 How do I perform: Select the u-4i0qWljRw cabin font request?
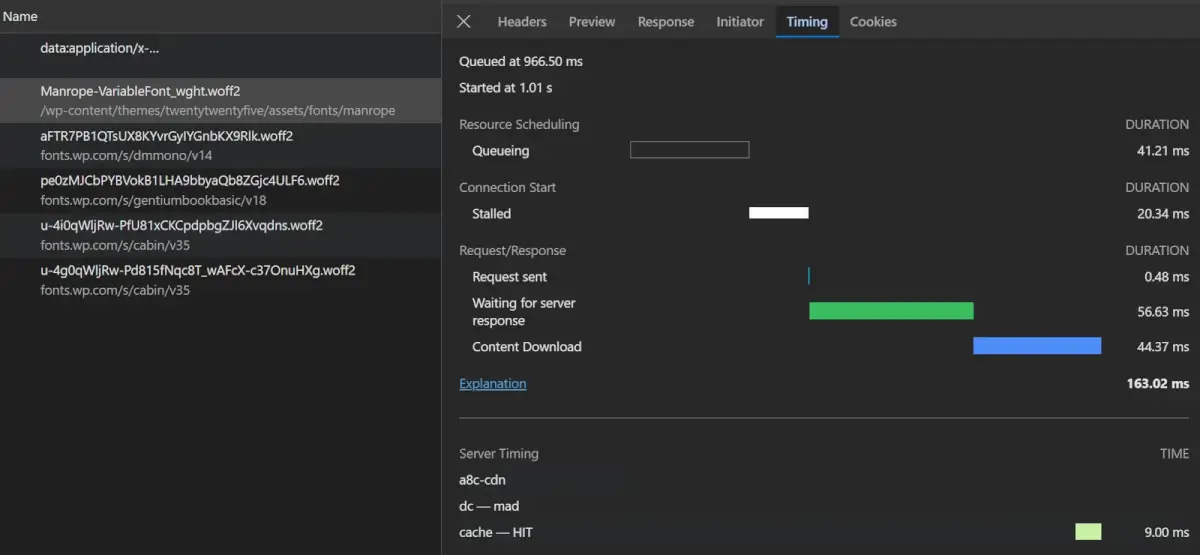tap(220, 235)
